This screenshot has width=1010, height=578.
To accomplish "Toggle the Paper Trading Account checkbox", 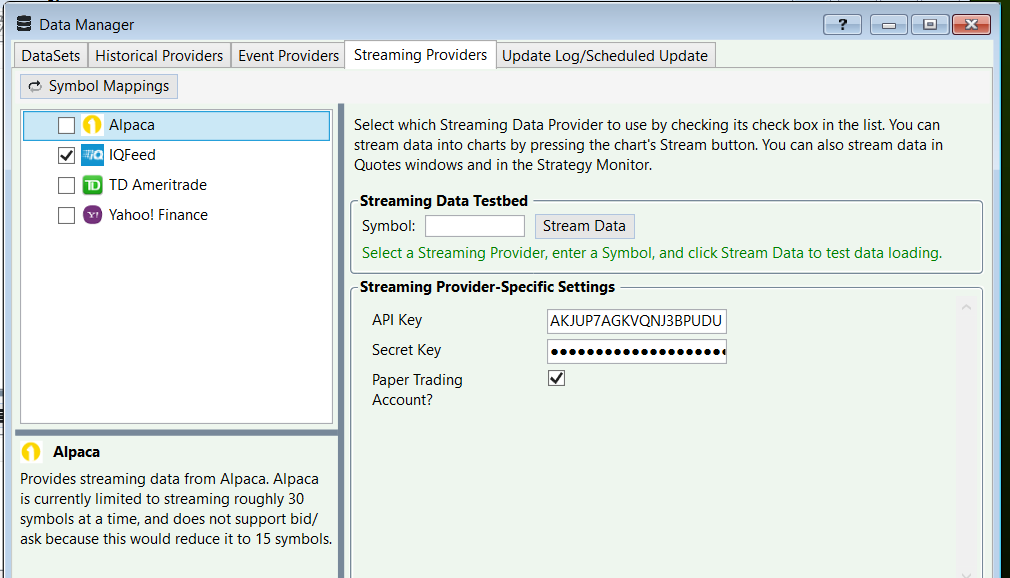I will point(557,379).
